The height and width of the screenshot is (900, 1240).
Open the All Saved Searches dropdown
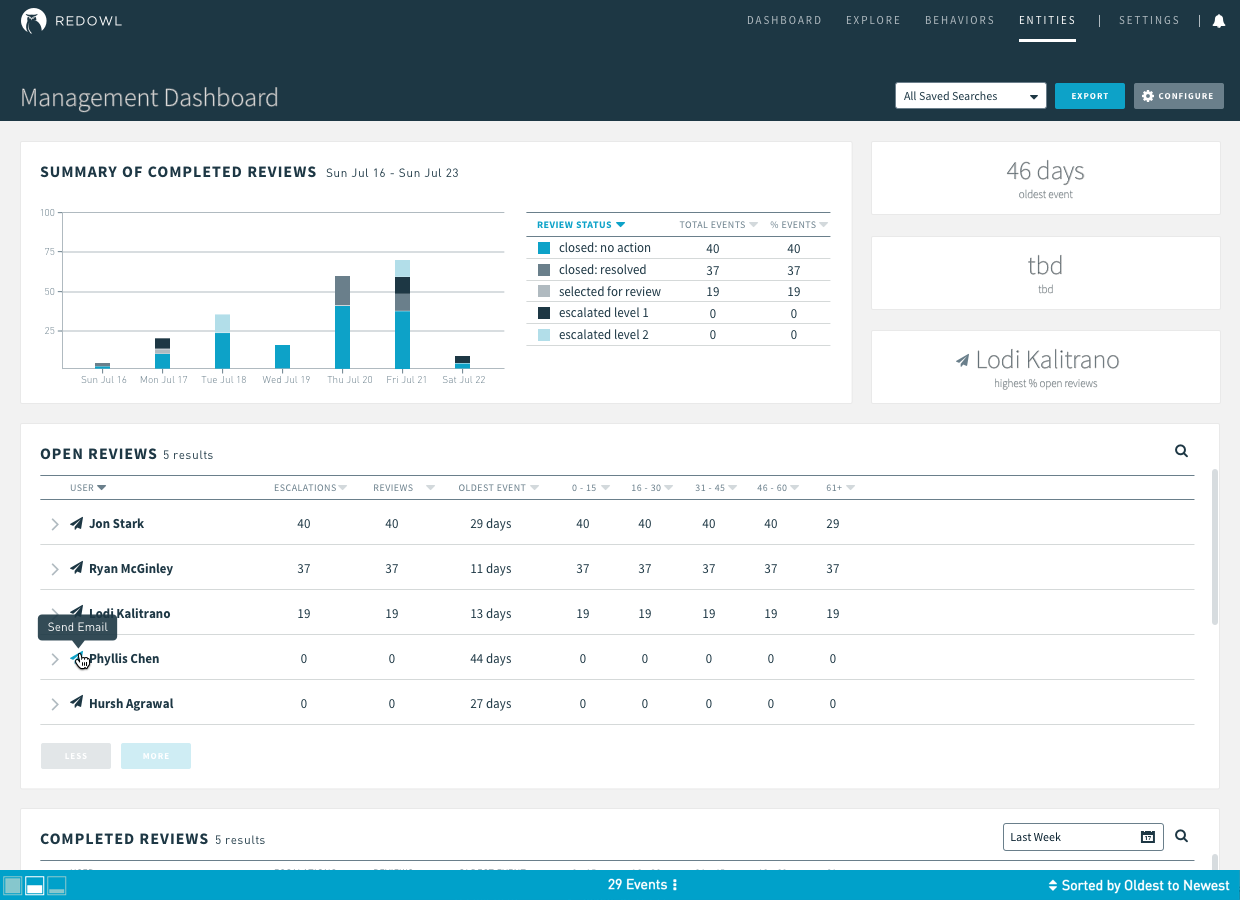point(970,95)
